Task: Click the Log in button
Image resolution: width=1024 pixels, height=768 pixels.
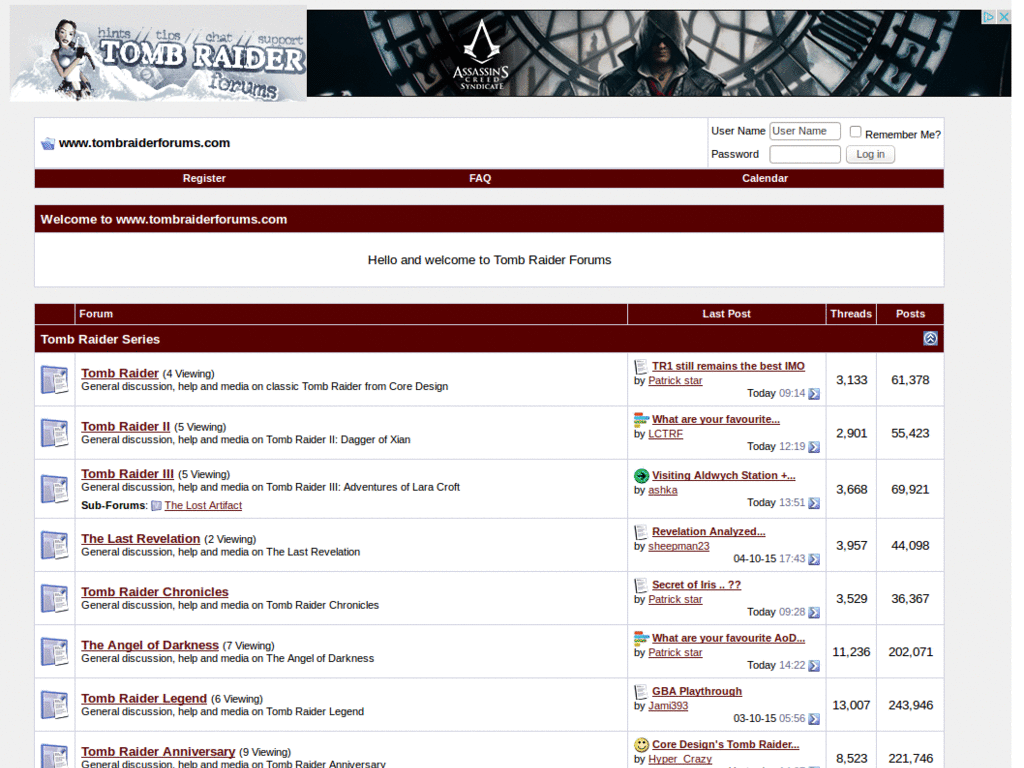Action: [870, 154]
